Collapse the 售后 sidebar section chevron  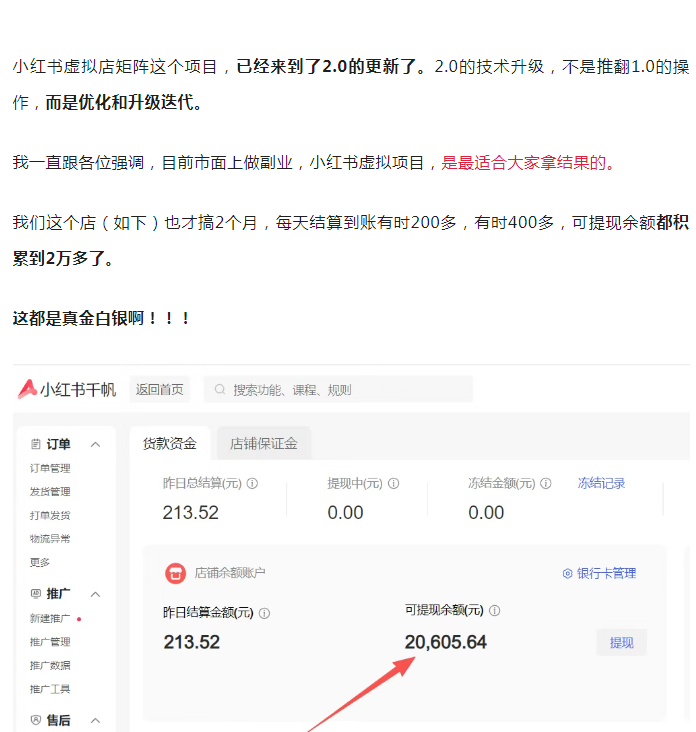pos(95,720)
